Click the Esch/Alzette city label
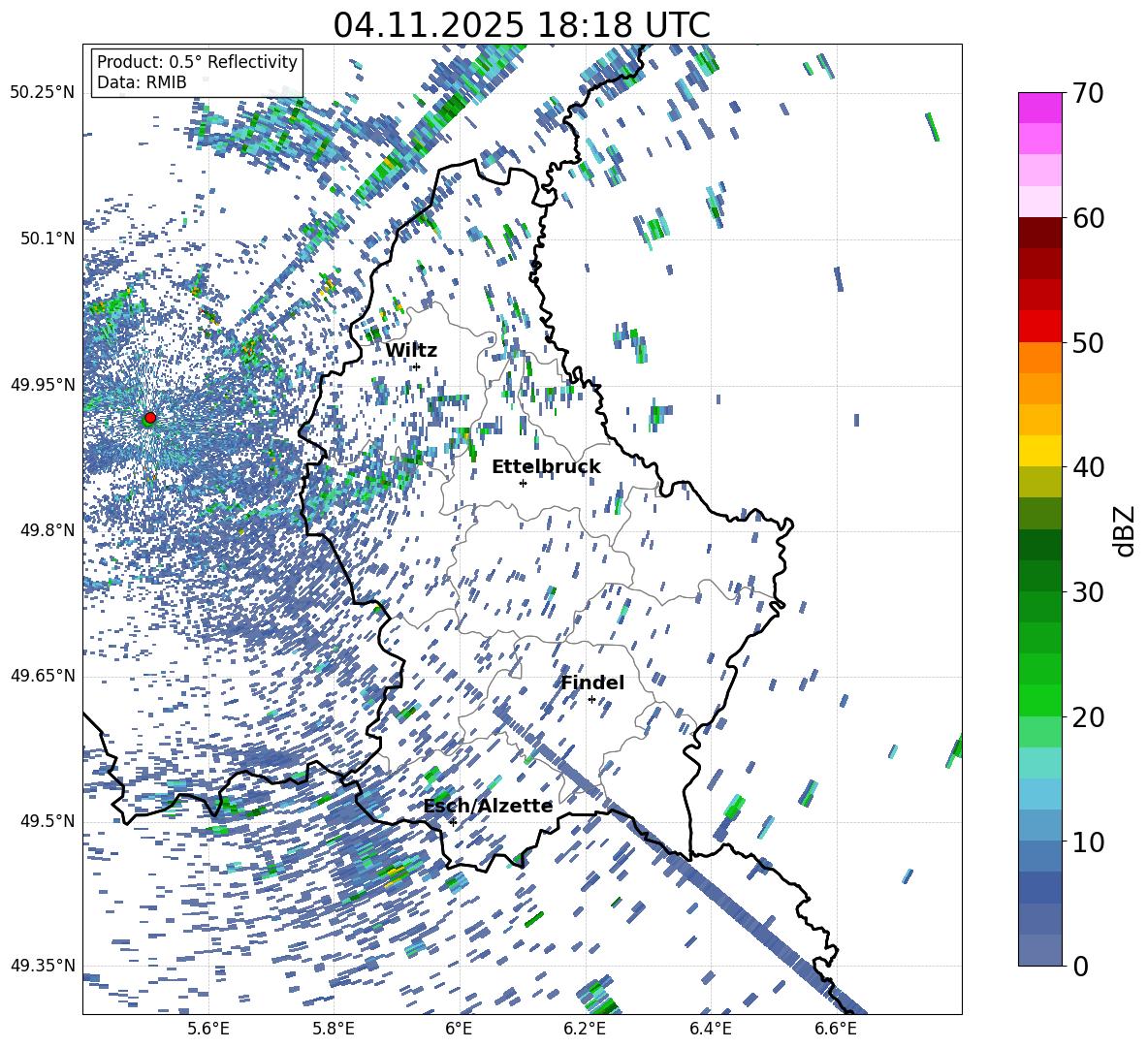This screenshot has height=1048, width=1148. click(x=488, y=806)
